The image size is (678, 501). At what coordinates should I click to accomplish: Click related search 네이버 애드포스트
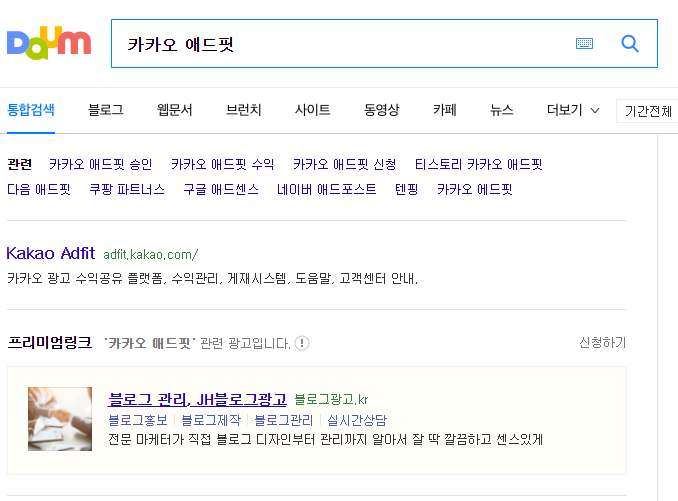click(326, 189)
